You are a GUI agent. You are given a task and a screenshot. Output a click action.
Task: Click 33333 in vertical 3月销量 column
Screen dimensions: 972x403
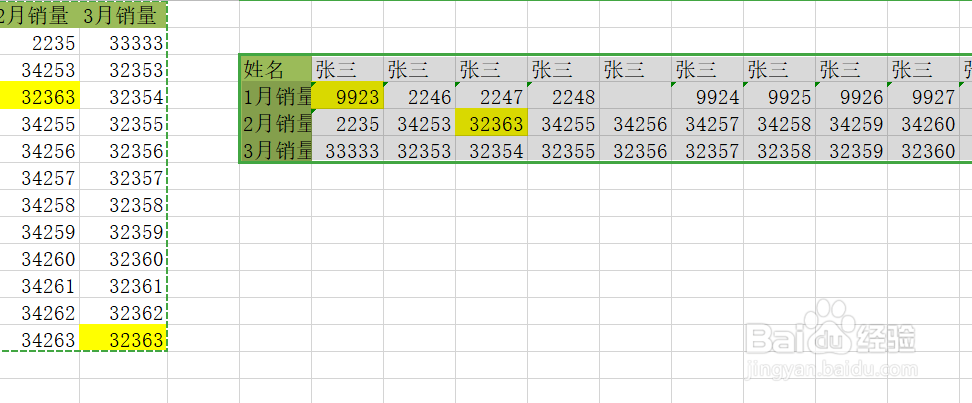123,42
